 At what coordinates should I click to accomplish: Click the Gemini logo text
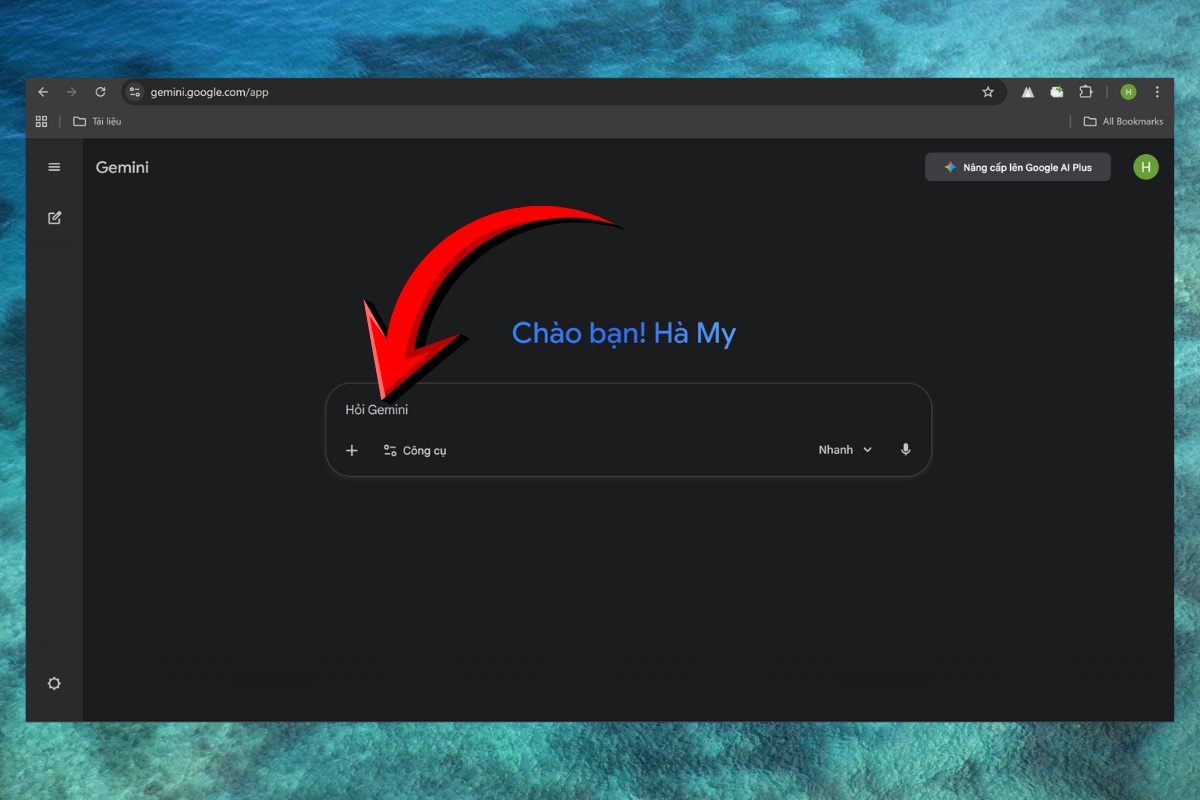122,167
